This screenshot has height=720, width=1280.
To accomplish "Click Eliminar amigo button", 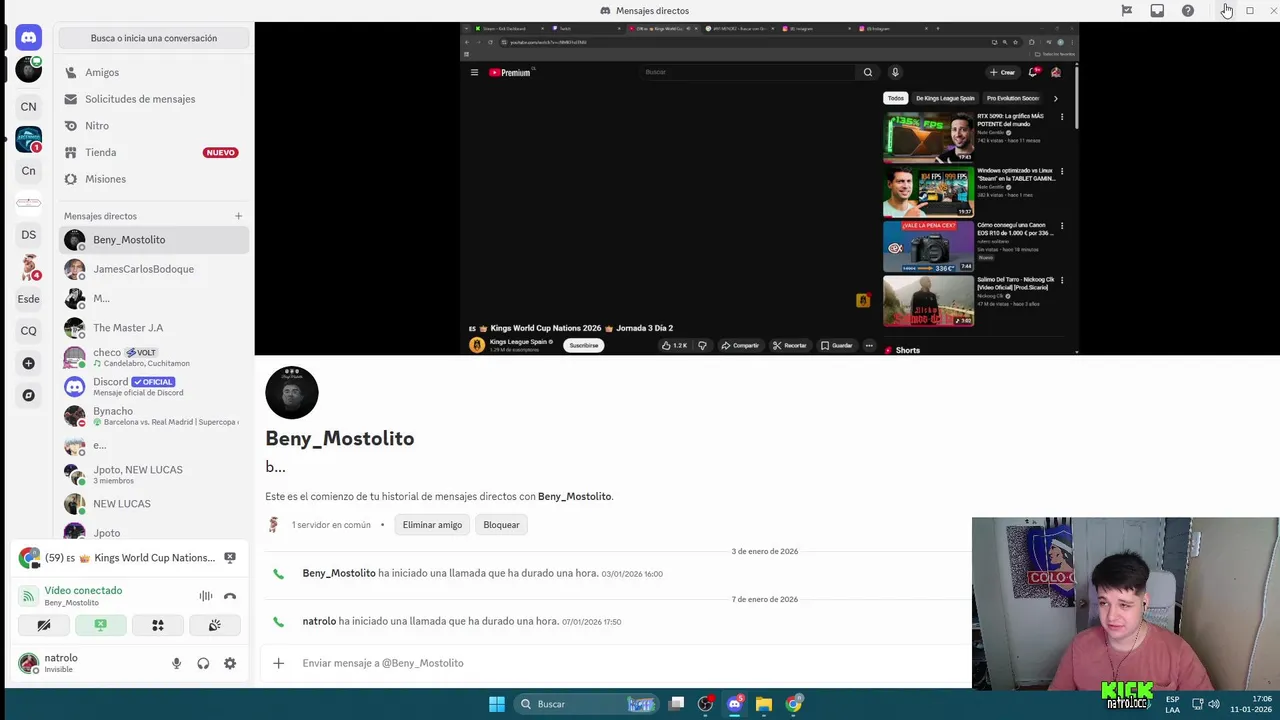I will 432,525.
